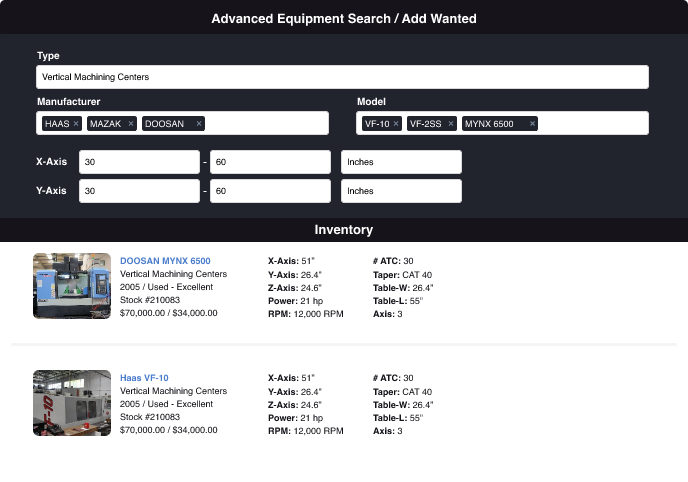The width and height of the screenshot is (688, 482).
Task: Remove the MAZAK manufacturer tag
Action: tap(131, 124)
